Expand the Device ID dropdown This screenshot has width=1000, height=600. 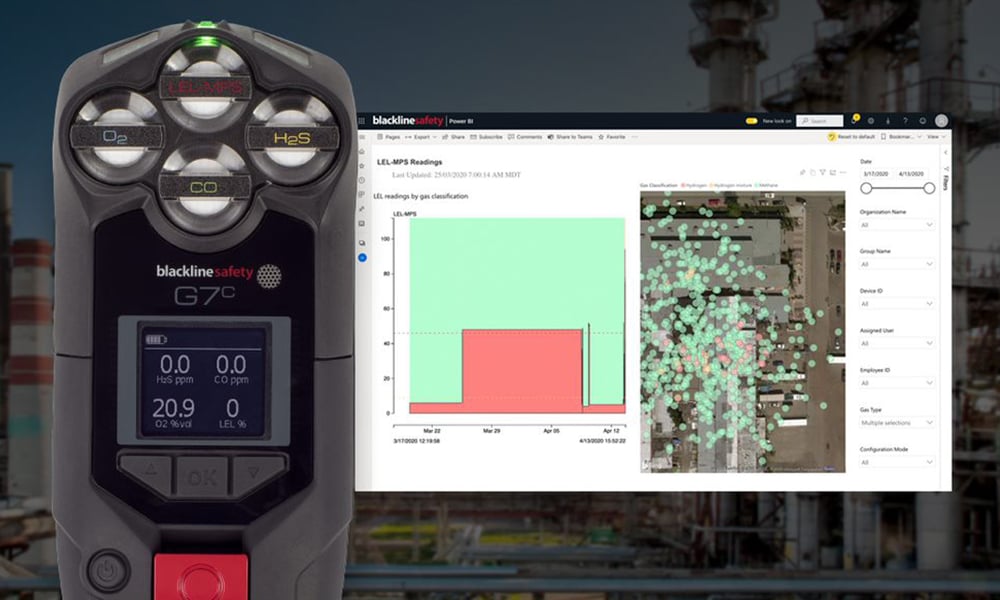coord(897,304)
